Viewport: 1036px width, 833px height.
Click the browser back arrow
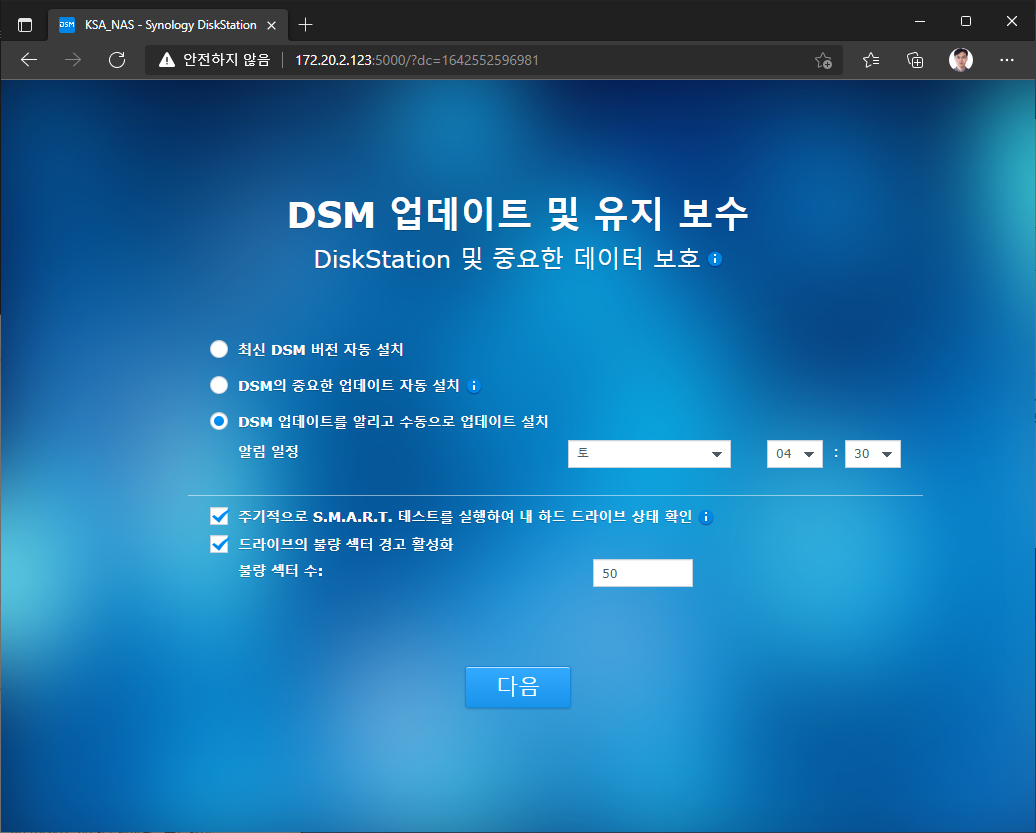click(x=28, y=60)
